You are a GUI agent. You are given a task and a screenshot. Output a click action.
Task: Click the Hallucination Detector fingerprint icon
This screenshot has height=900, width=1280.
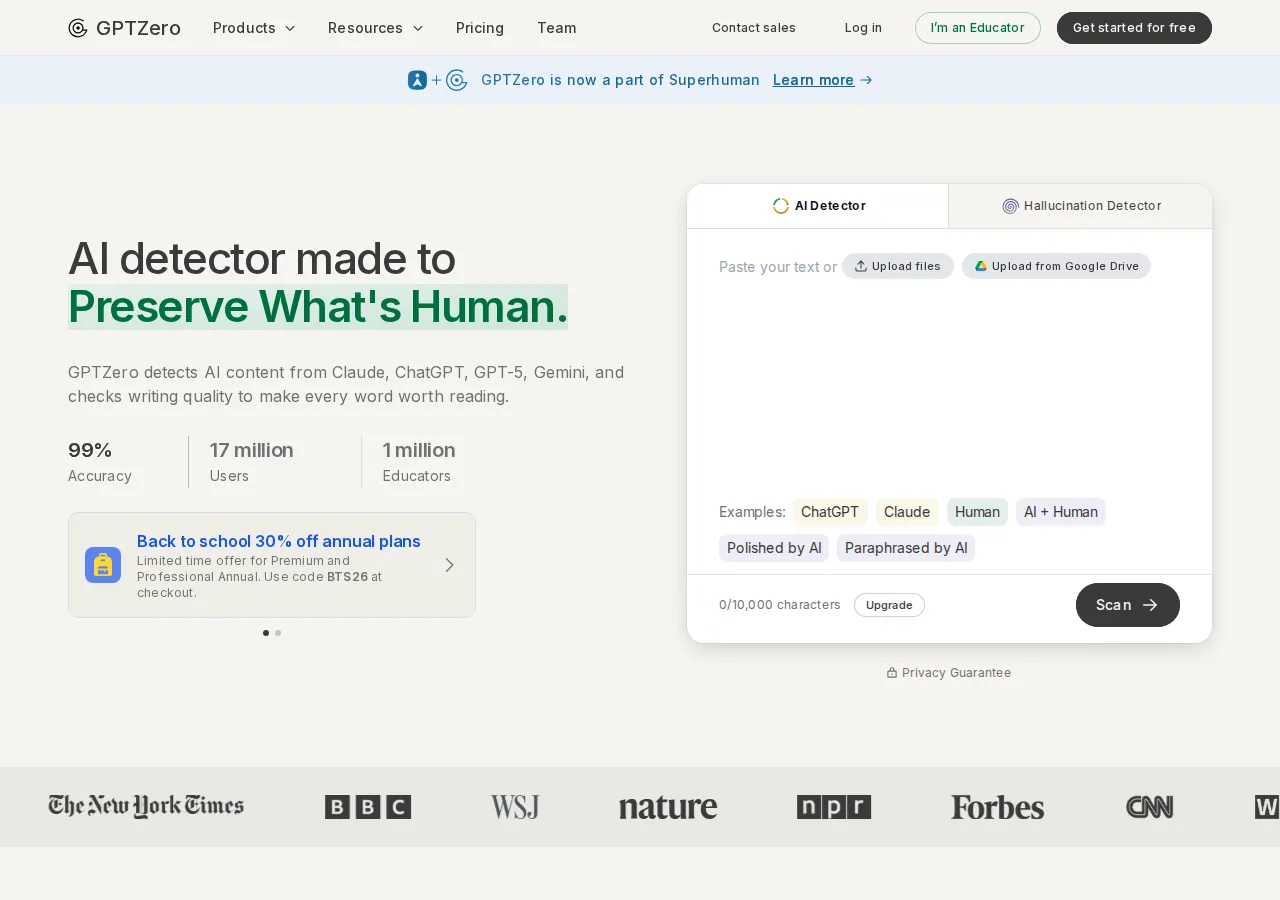pyautogui.click(x=1010, y=206)
